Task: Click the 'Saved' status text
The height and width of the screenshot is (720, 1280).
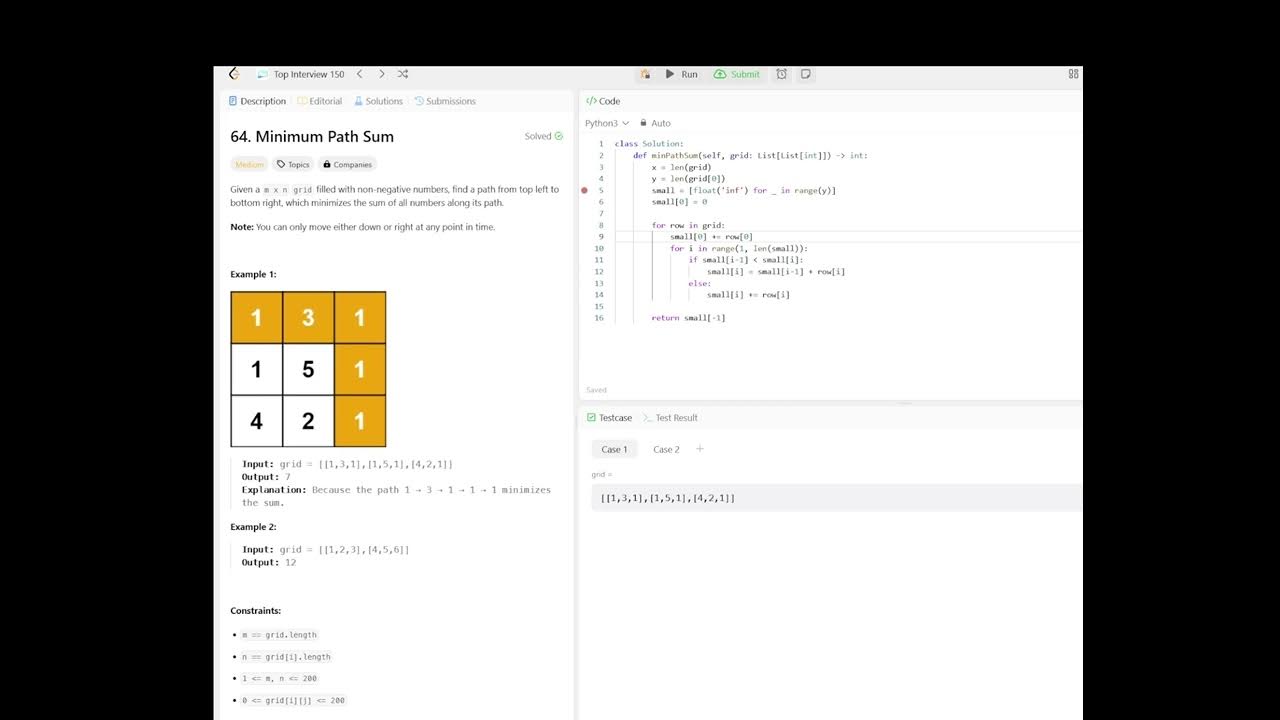Action: [x=596, y=390]
